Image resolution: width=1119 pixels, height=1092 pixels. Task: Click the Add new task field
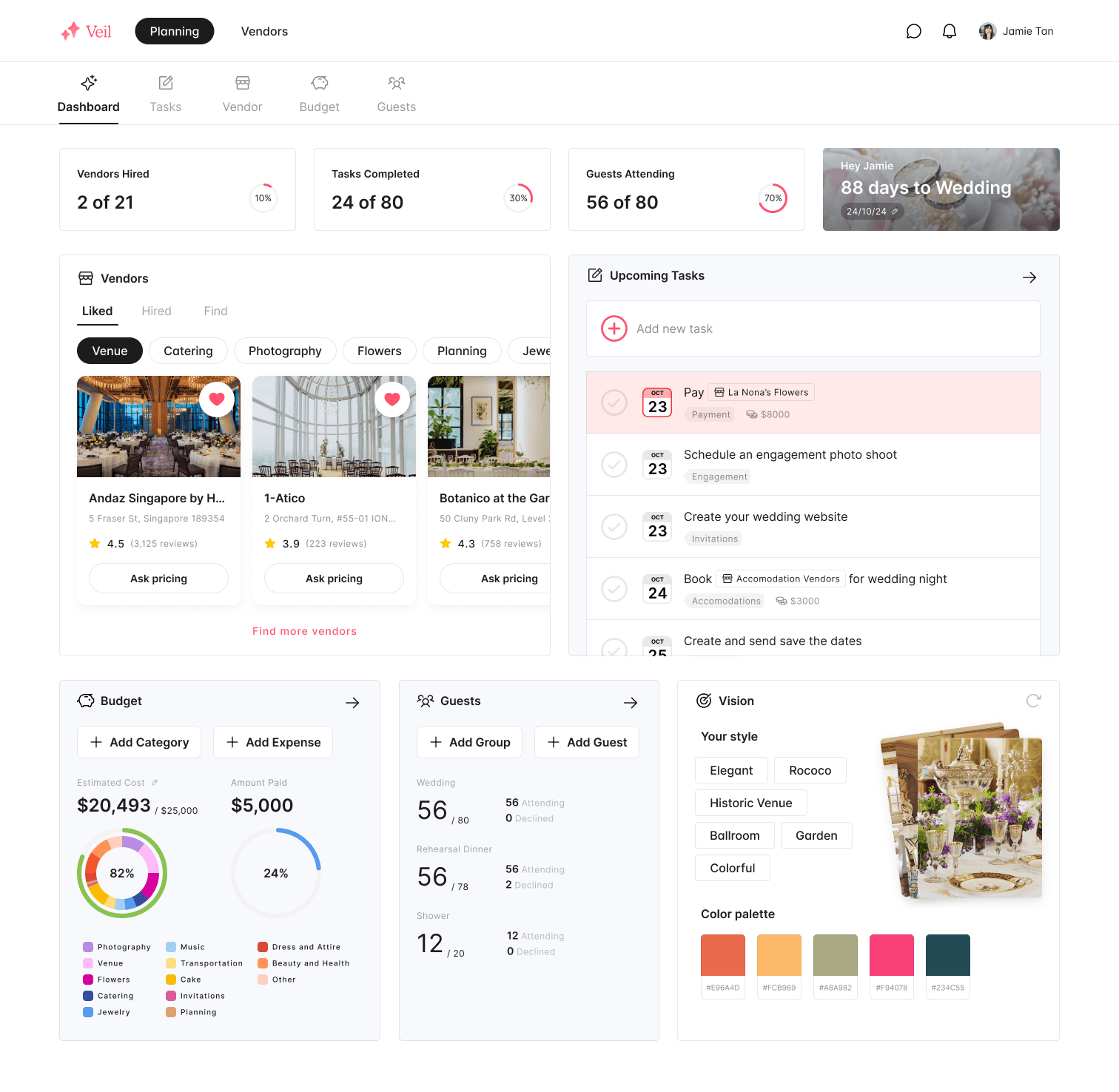tap(813, 328)
